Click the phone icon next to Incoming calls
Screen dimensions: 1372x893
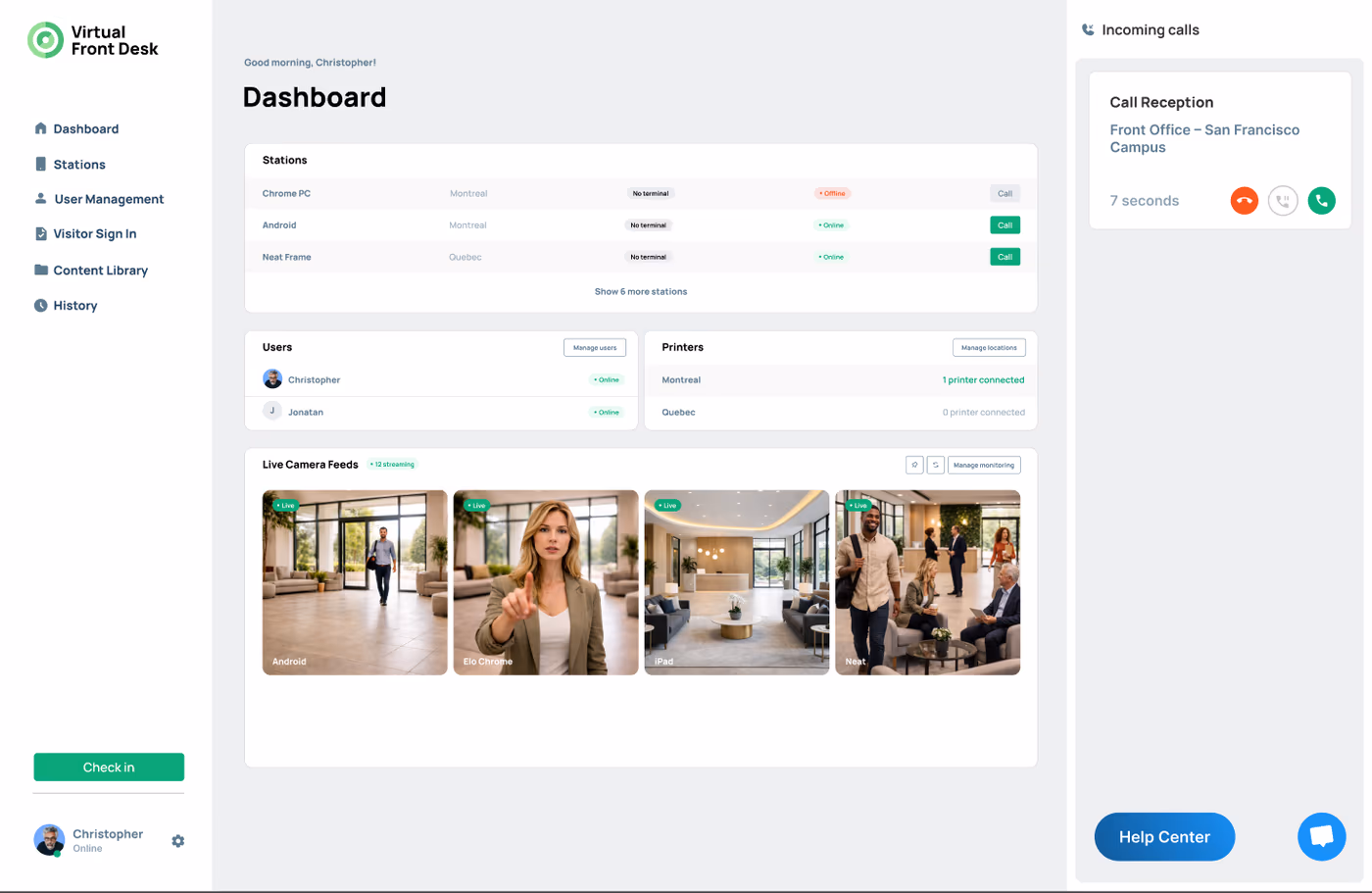click(x=1088, y=29)
